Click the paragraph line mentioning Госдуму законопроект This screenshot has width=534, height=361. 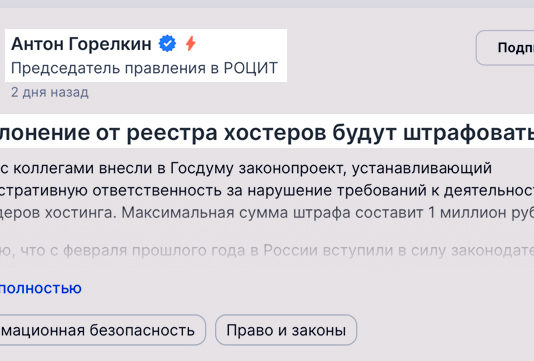(x=246, y=168)
